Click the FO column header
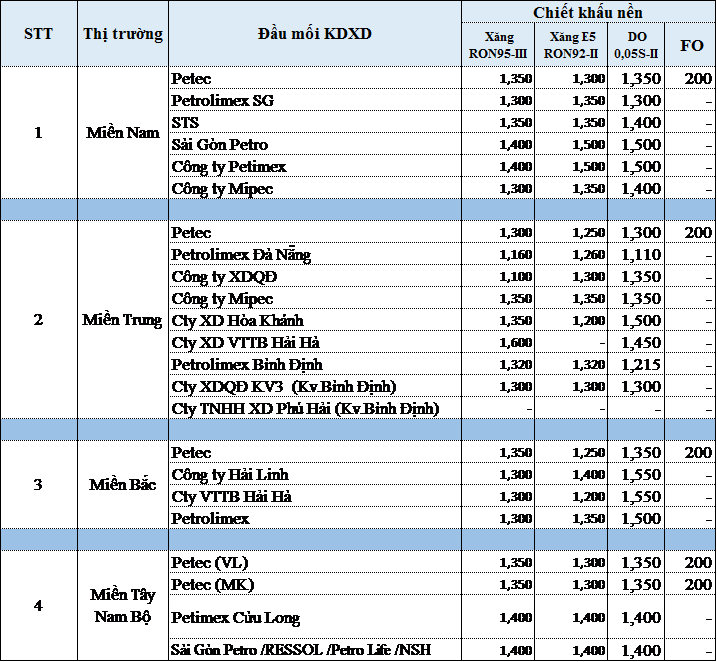Viewport: 717px width, 662px height. click(690, 45)
